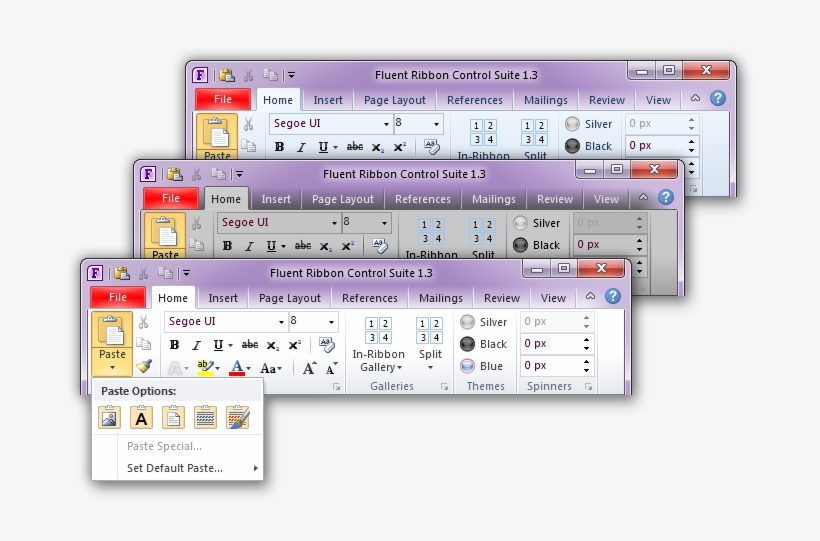This screenshot has height=541, width=820.
Task: Choose the picture paste option
Action: [x=109, y=418]
